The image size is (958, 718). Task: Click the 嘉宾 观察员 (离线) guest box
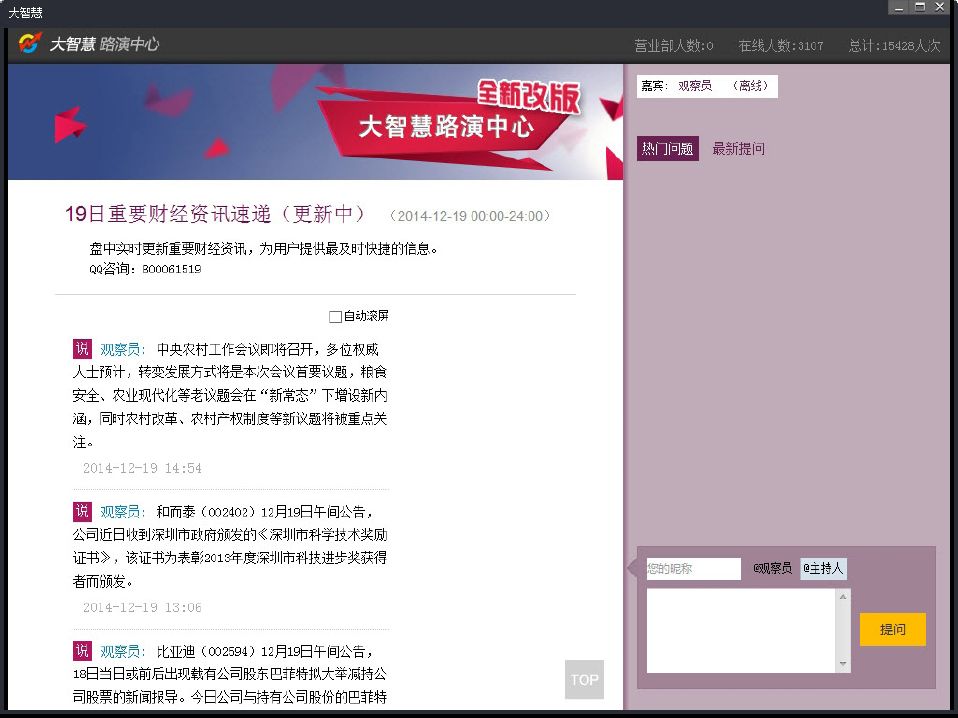click(x=707, y=86)
